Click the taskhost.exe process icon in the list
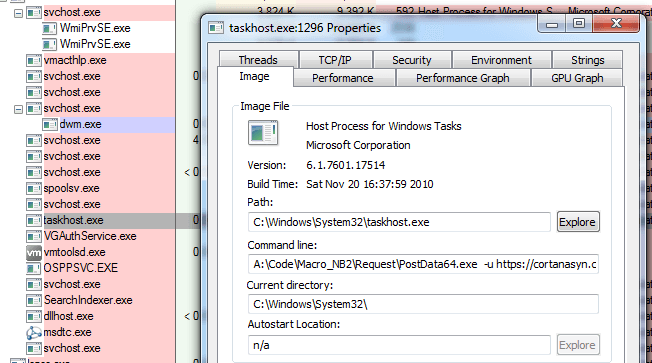The height and width of the screenshot is (363, 652). [34, 220]
